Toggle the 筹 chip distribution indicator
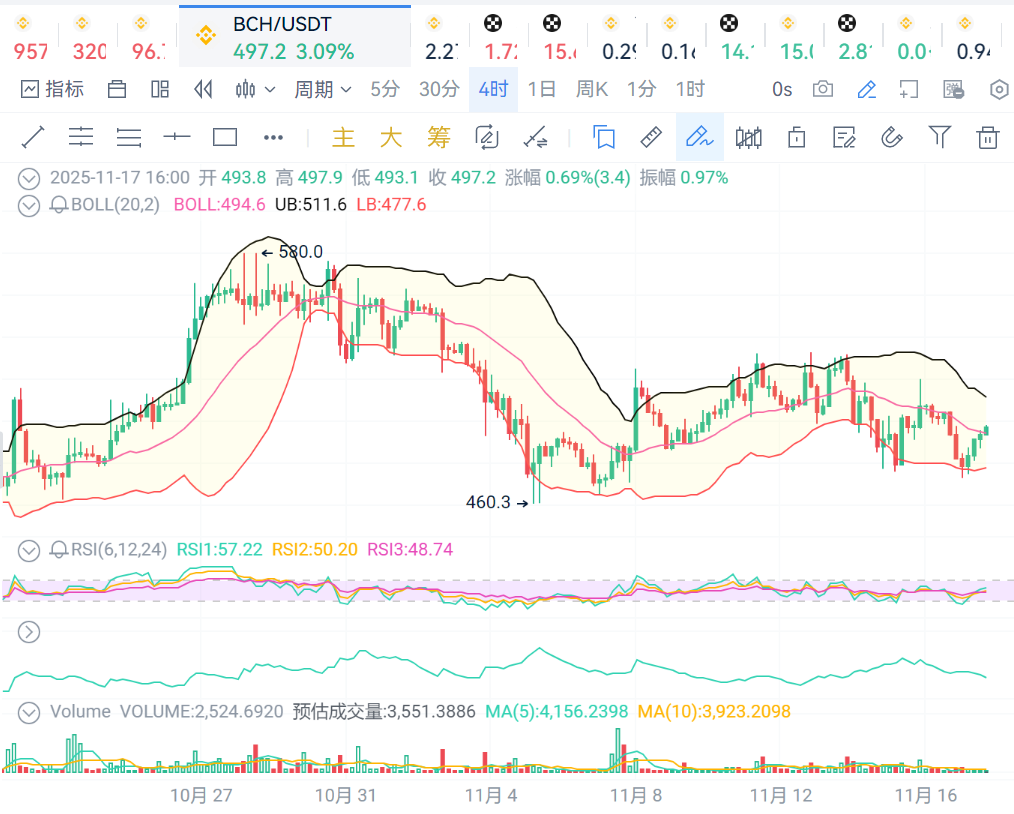This screenshot has height=814, width=1014. pyautogui.click(x=438, y=137)
